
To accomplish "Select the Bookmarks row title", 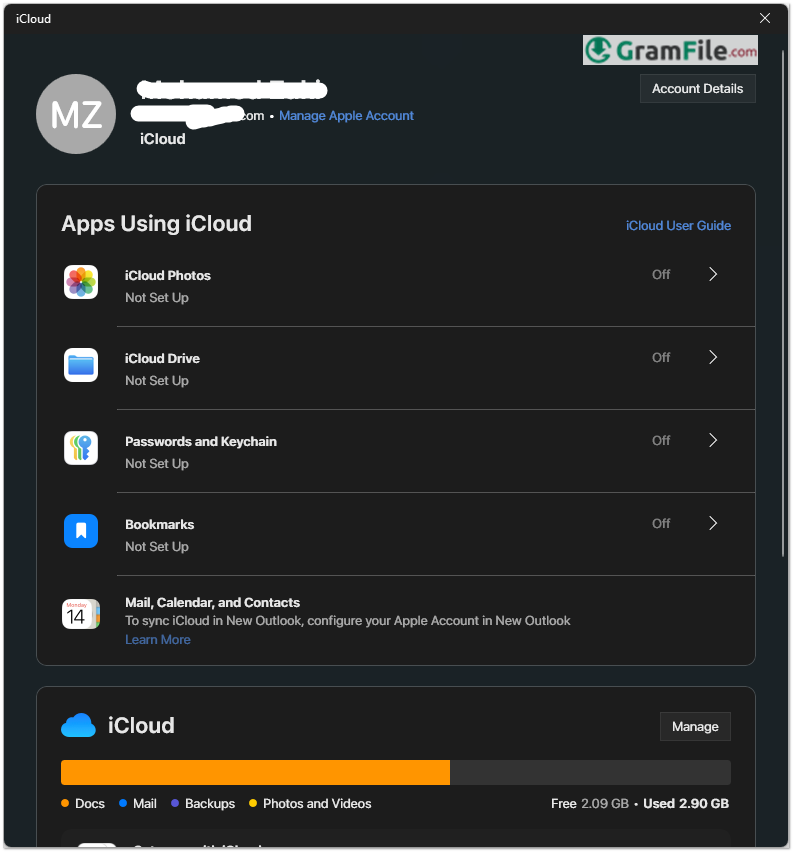I will point(160,524).
